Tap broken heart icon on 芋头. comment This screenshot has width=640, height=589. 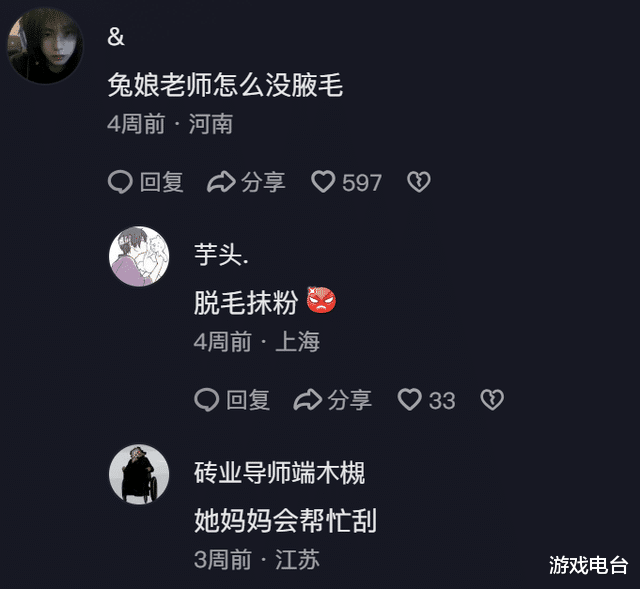492,399
